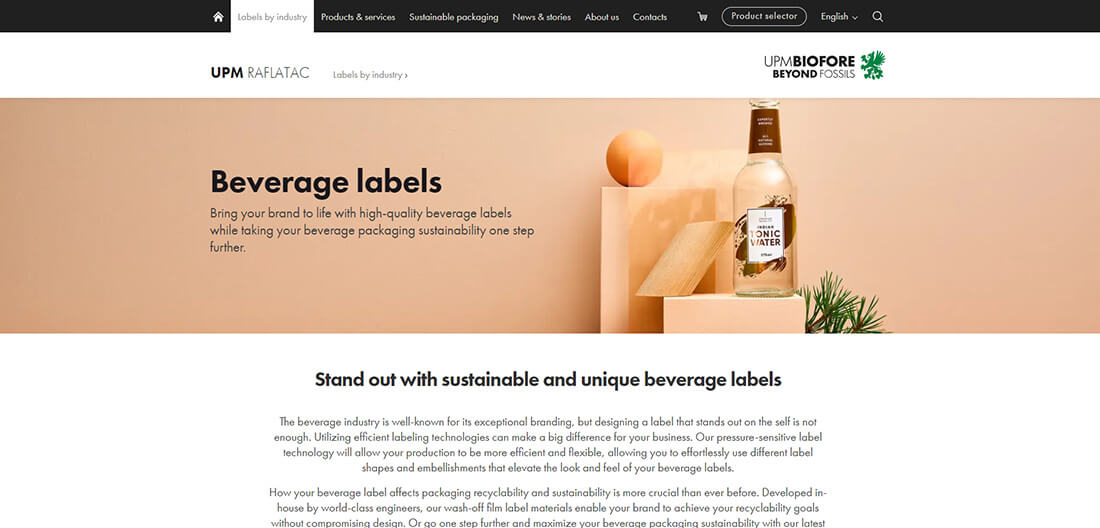Open the Contacts page
The width and height of the screenshot is (1100, 528).
pyautogui.click(x=650, y=17)
